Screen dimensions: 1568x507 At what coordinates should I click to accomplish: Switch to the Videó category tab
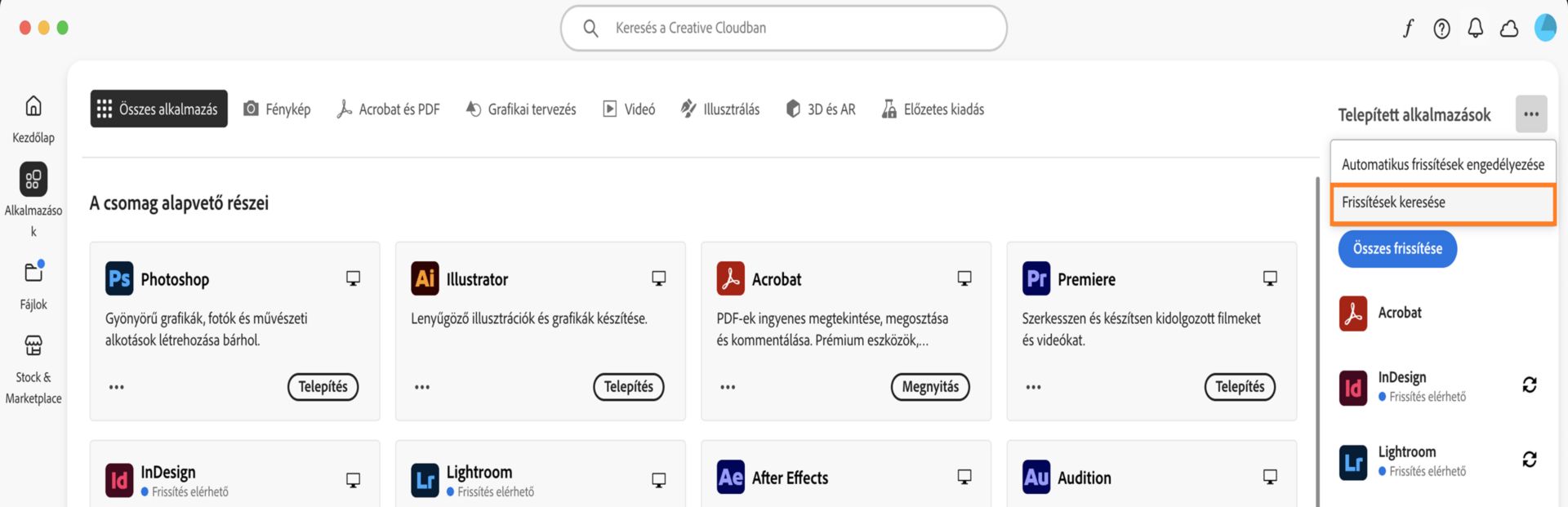tap(628, 109)
